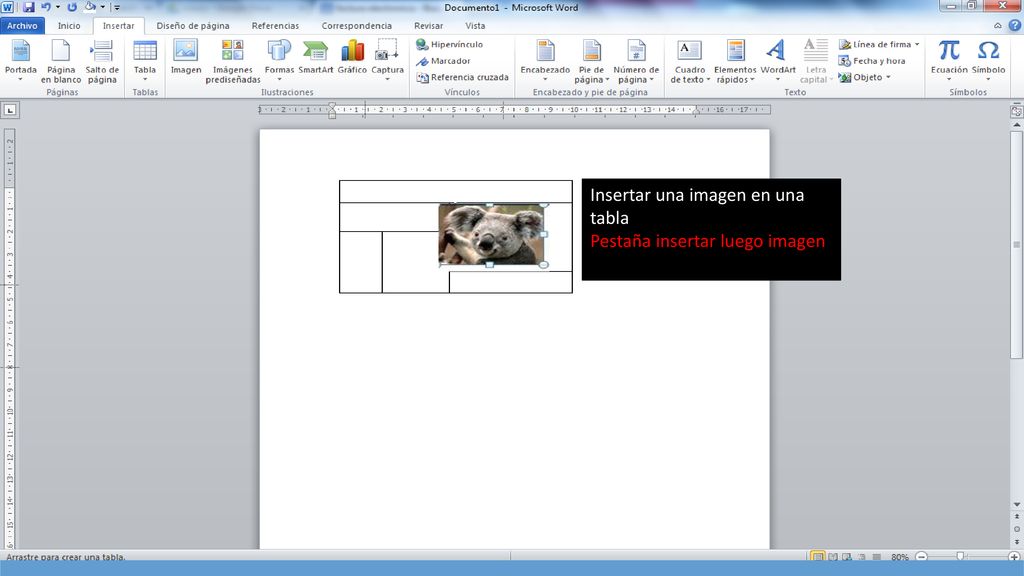
Task: Insert a page break with Salto de página
Action: [102, 61]
